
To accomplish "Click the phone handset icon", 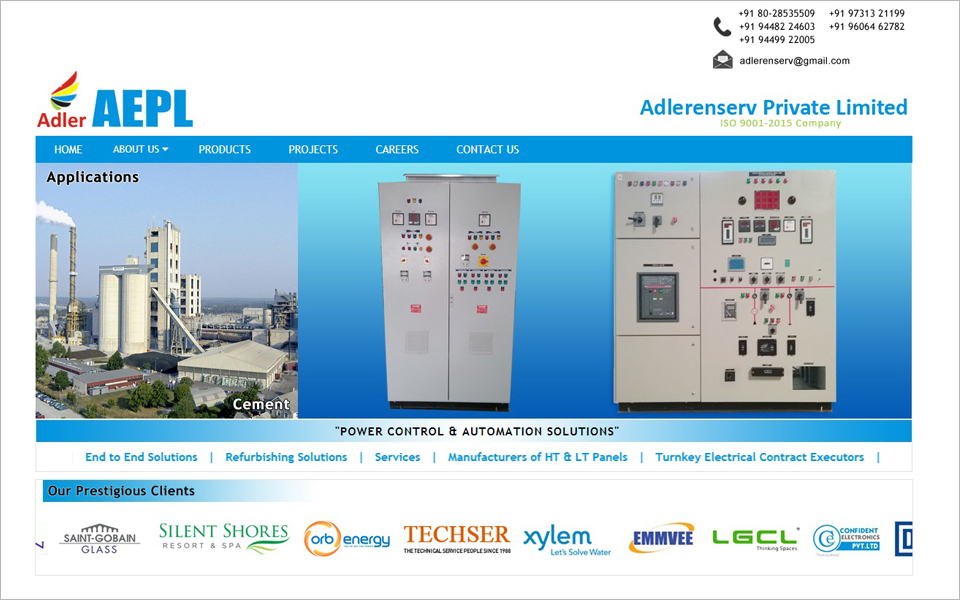I will coord(722,27).
